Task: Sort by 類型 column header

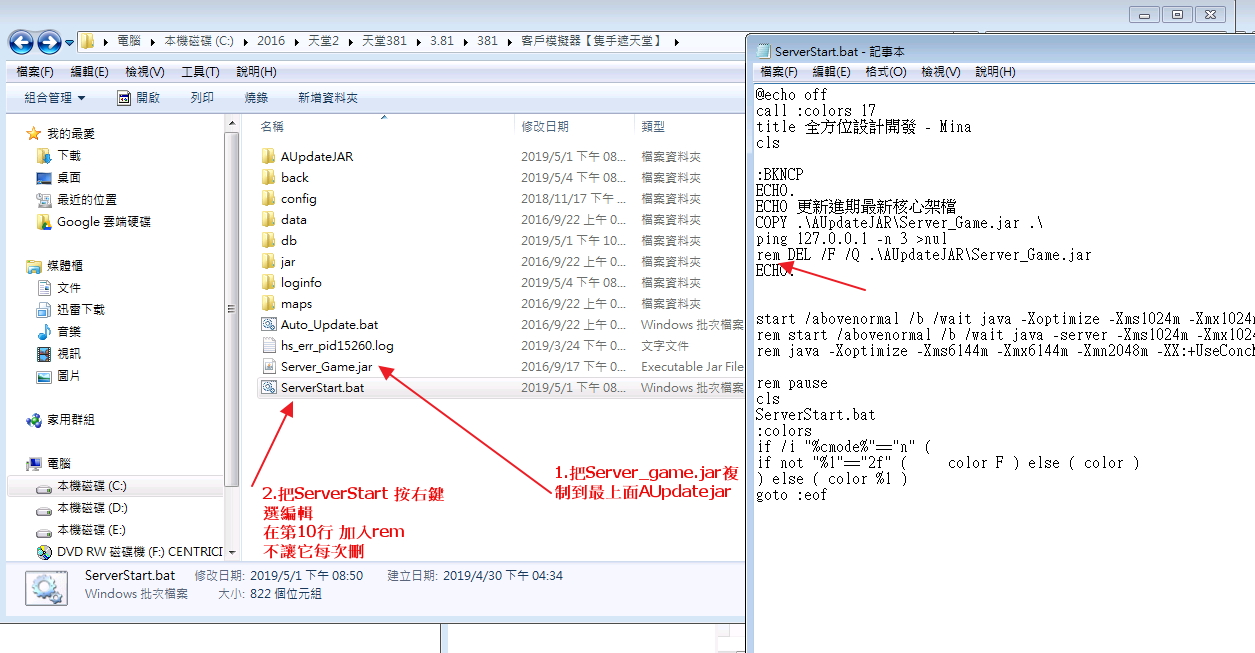Action: coord(653,127)
